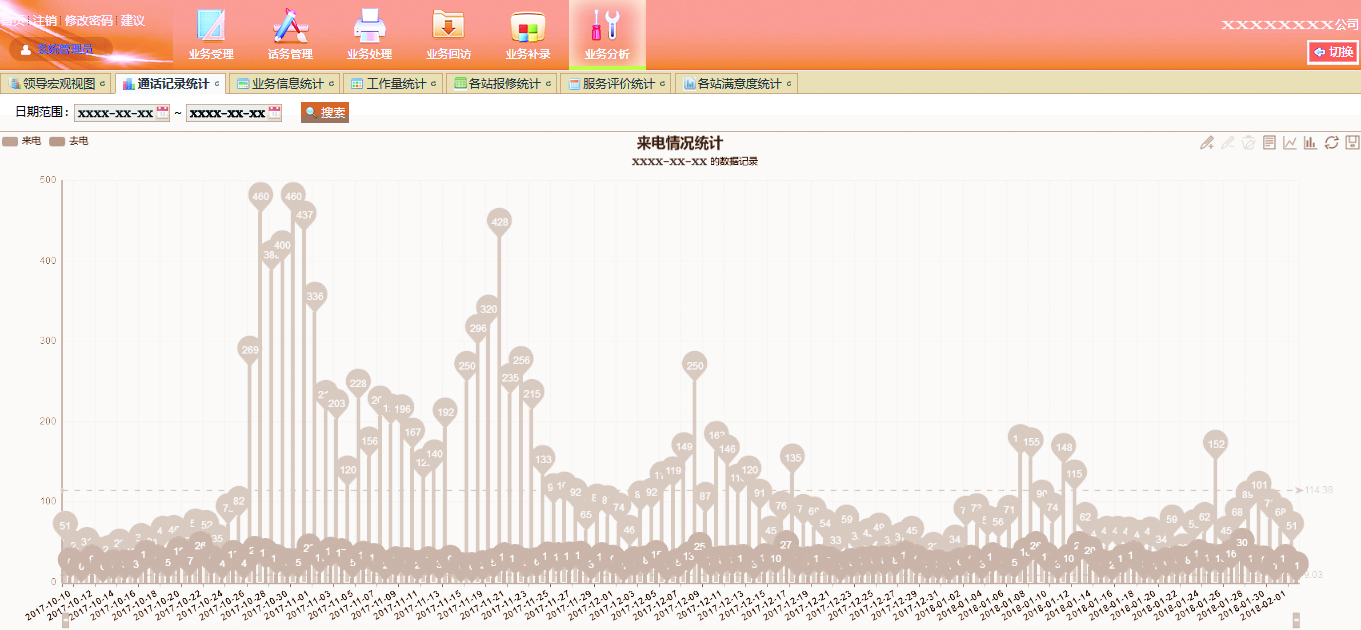
Task: Click the chart restore/refresh icon
Action: [x=1331, y=143]
